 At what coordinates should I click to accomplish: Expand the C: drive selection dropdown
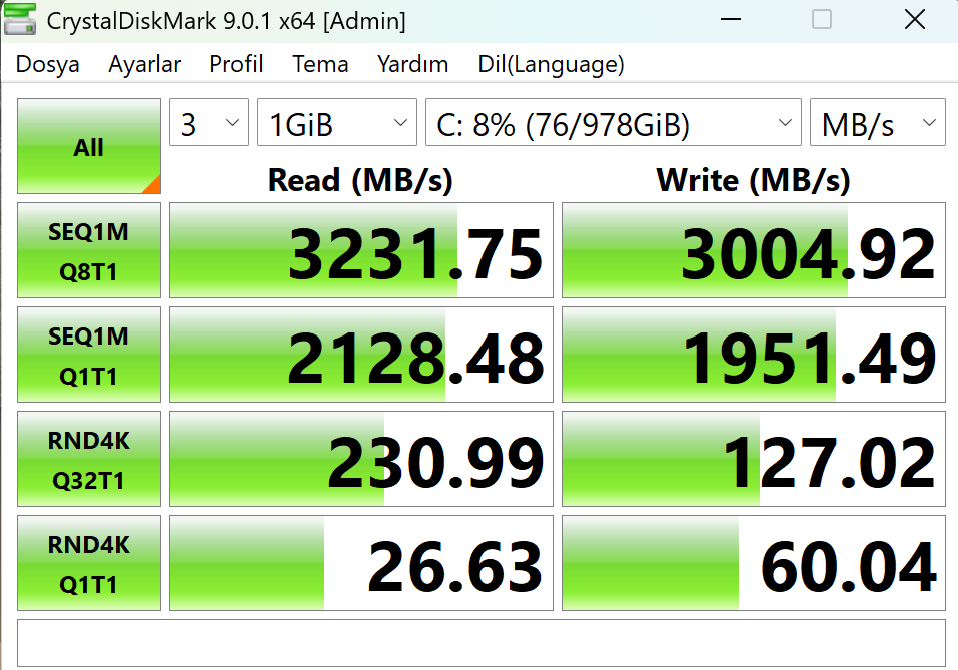click(x=613, y=122)
